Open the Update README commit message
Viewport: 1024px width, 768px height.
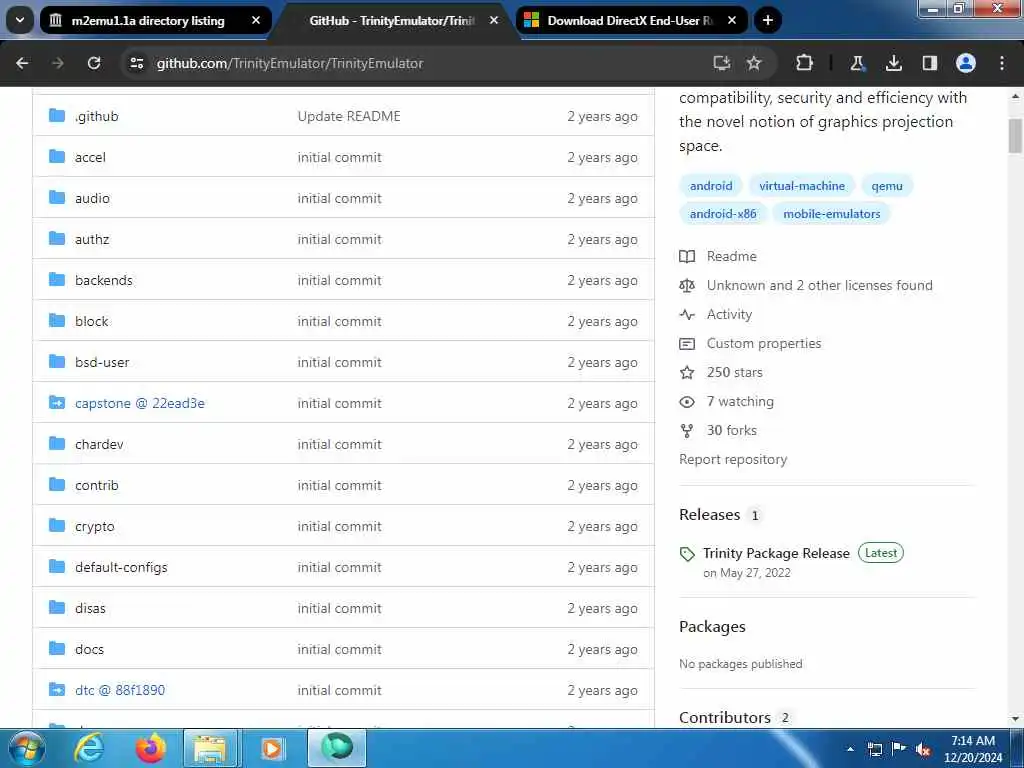349,116
